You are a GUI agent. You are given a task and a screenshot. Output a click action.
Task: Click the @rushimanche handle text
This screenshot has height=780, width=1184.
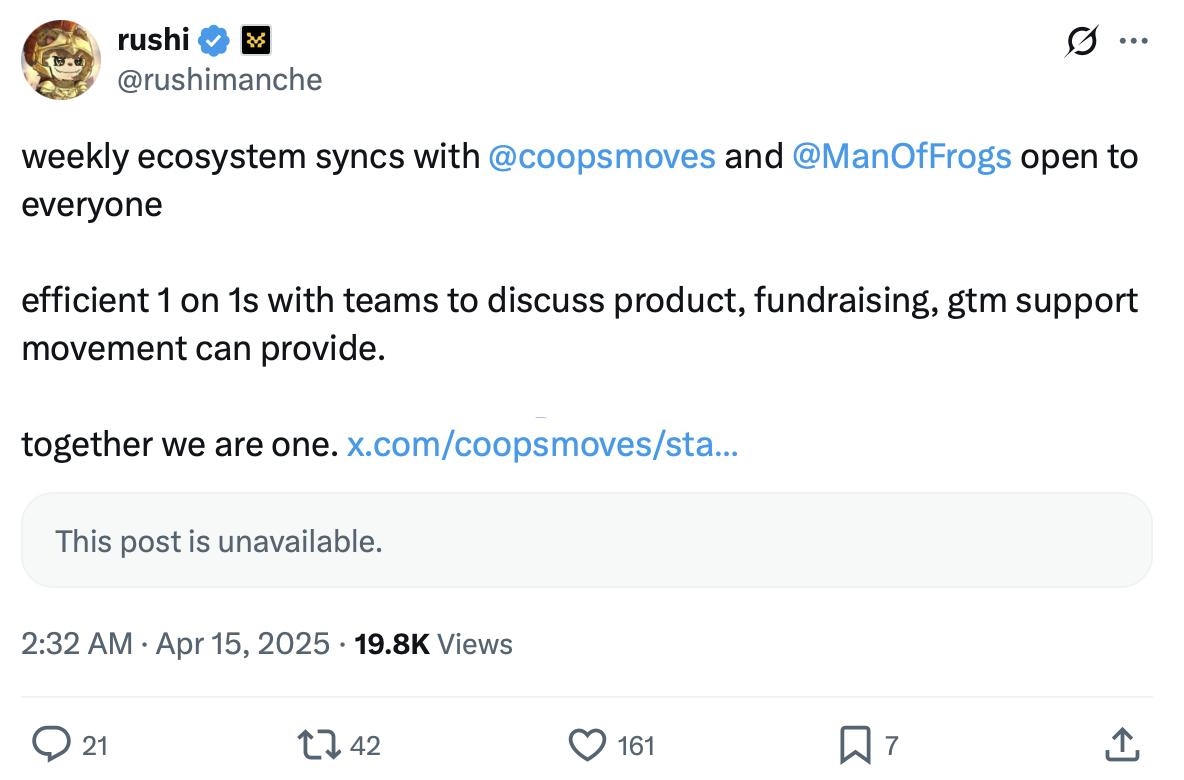(219, 79)
